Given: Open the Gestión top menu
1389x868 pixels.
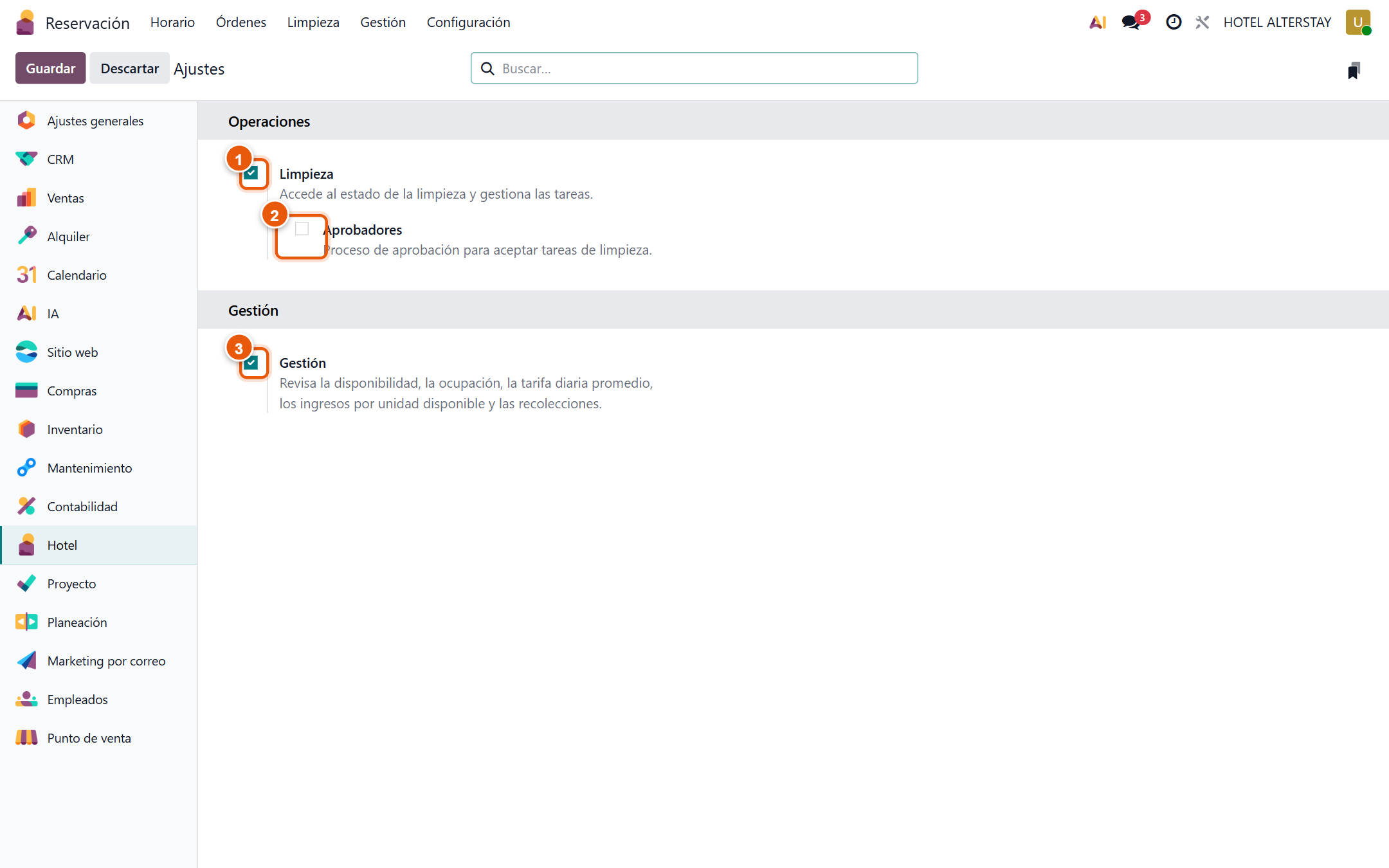Looking at the screenshot, I should tap(383, 23).
